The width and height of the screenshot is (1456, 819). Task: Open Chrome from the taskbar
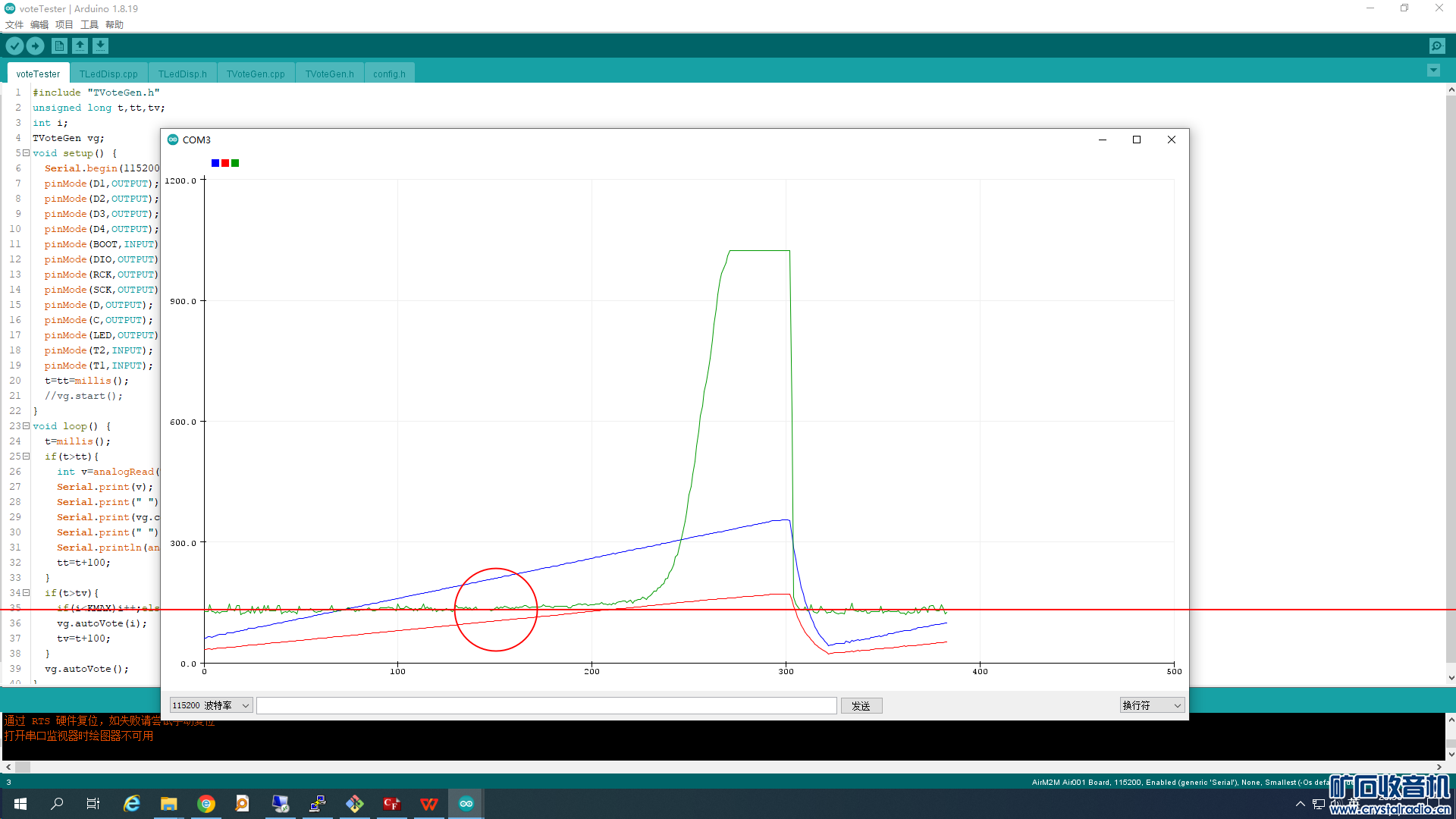point(206,804)
